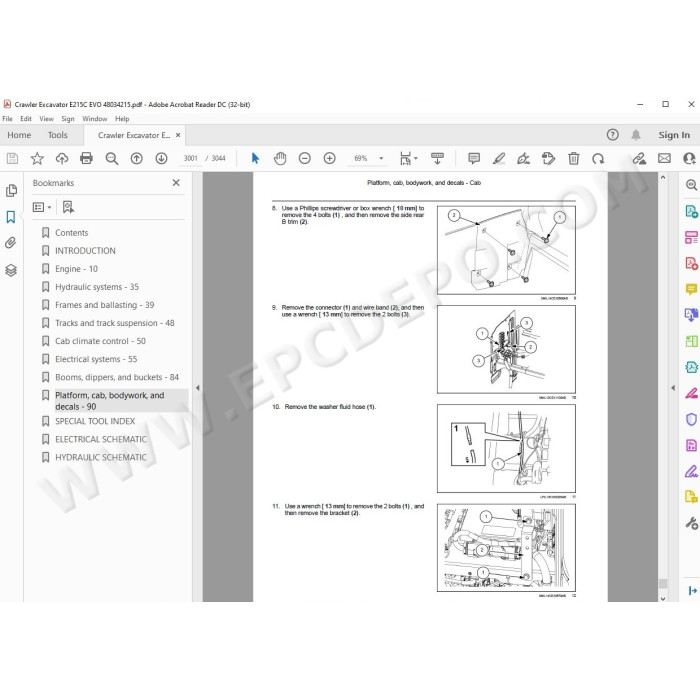Toggle the Bookmarks panel icon
The width and height of the screenshot is (700, 700).
point(11,217)
